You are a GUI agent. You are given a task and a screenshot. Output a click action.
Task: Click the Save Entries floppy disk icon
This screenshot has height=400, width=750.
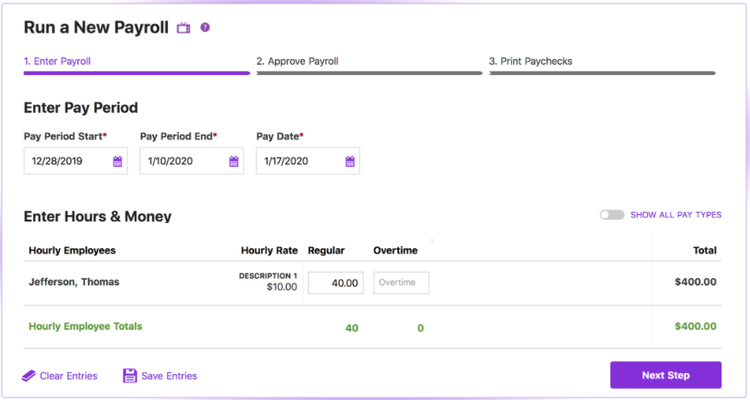pos(130,376)
